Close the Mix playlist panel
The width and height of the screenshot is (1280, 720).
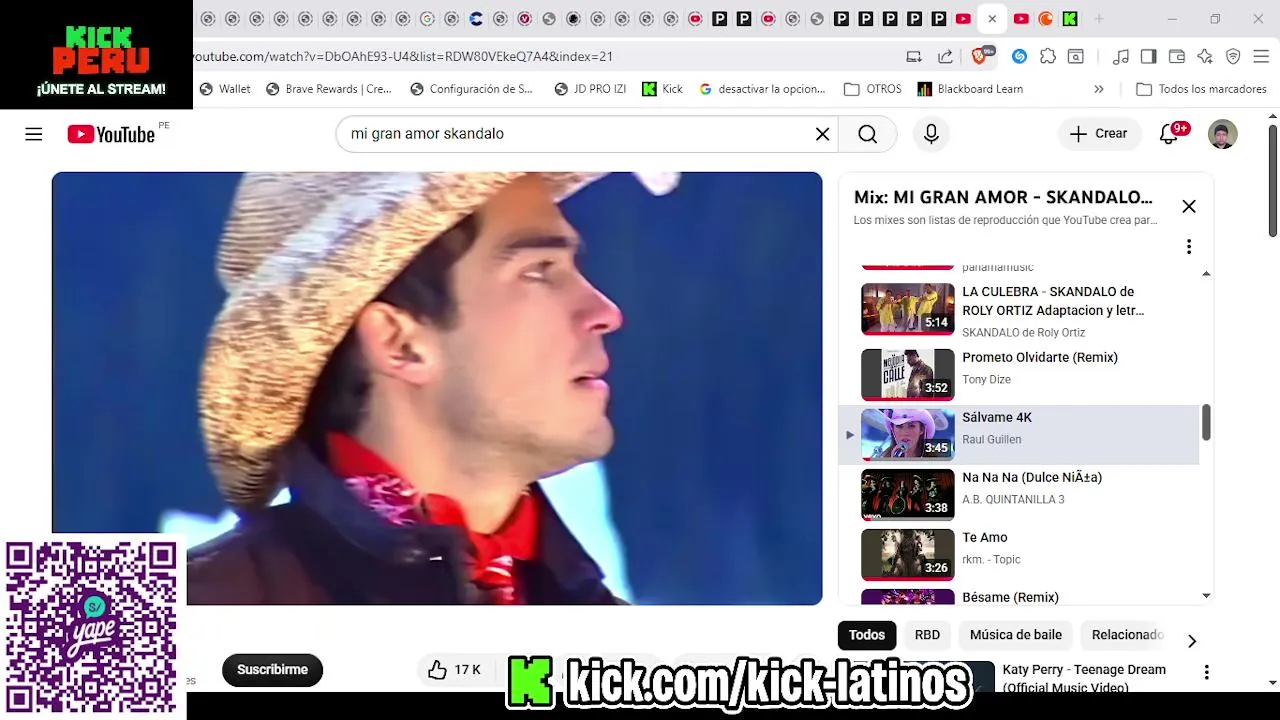click(x=1189, y=206)
